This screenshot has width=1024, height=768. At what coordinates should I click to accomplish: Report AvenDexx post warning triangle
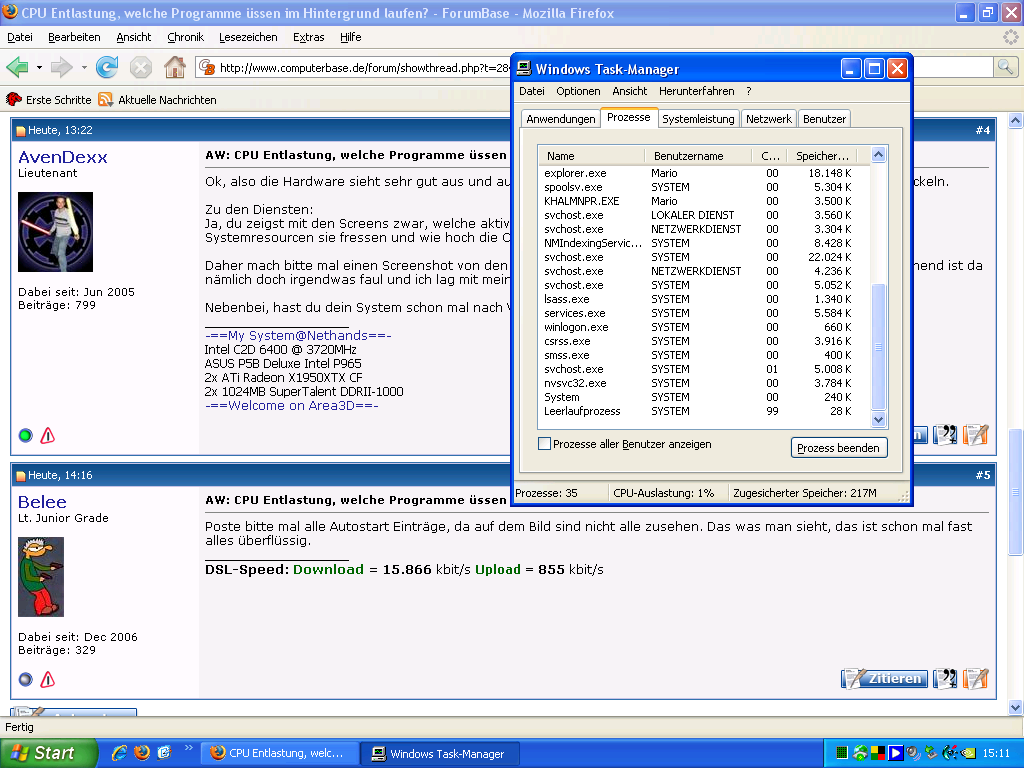coord(48,436)
